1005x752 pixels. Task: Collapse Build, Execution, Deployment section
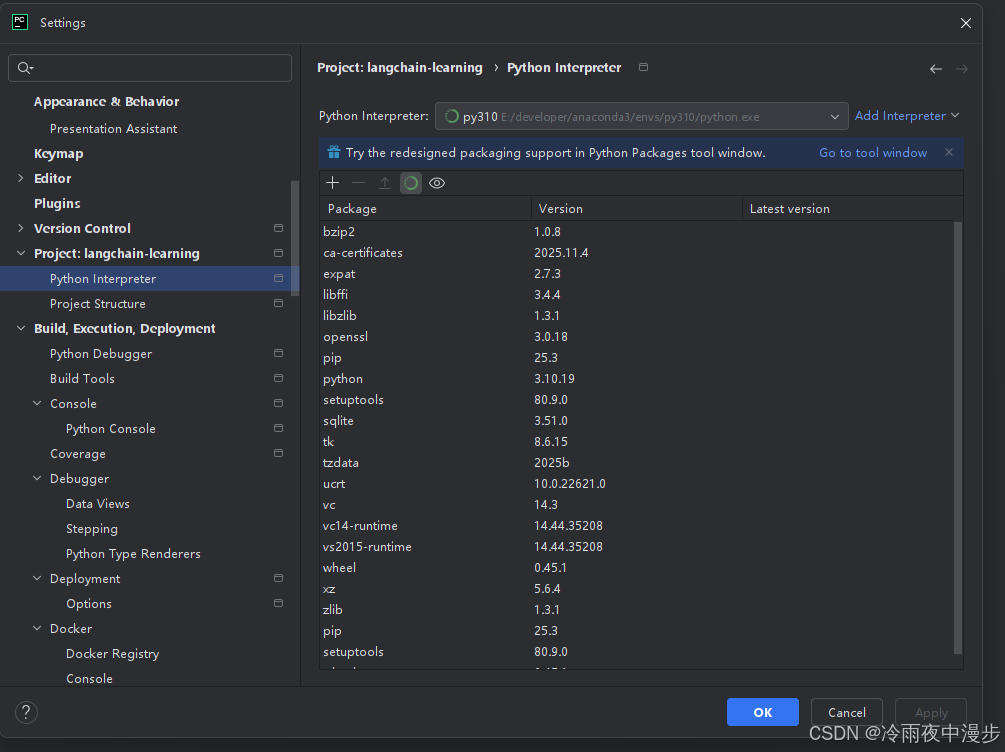click(21, 328)
